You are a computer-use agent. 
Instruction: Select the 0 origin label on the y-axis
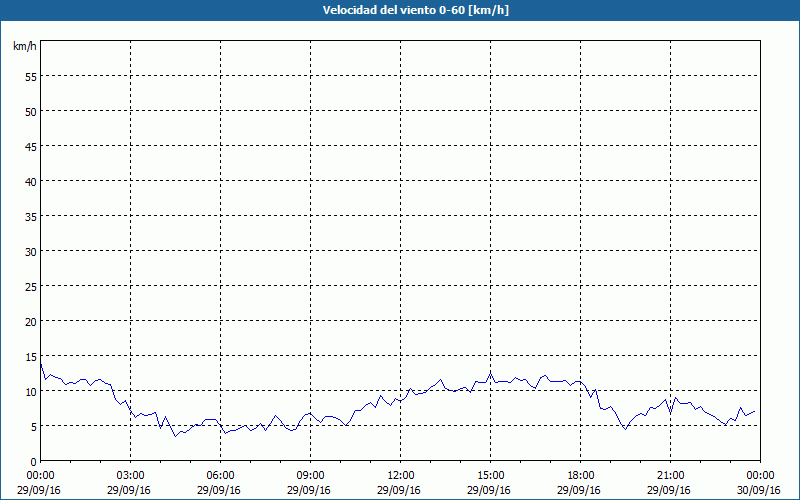pyautogui.click(x=33, y=461)
